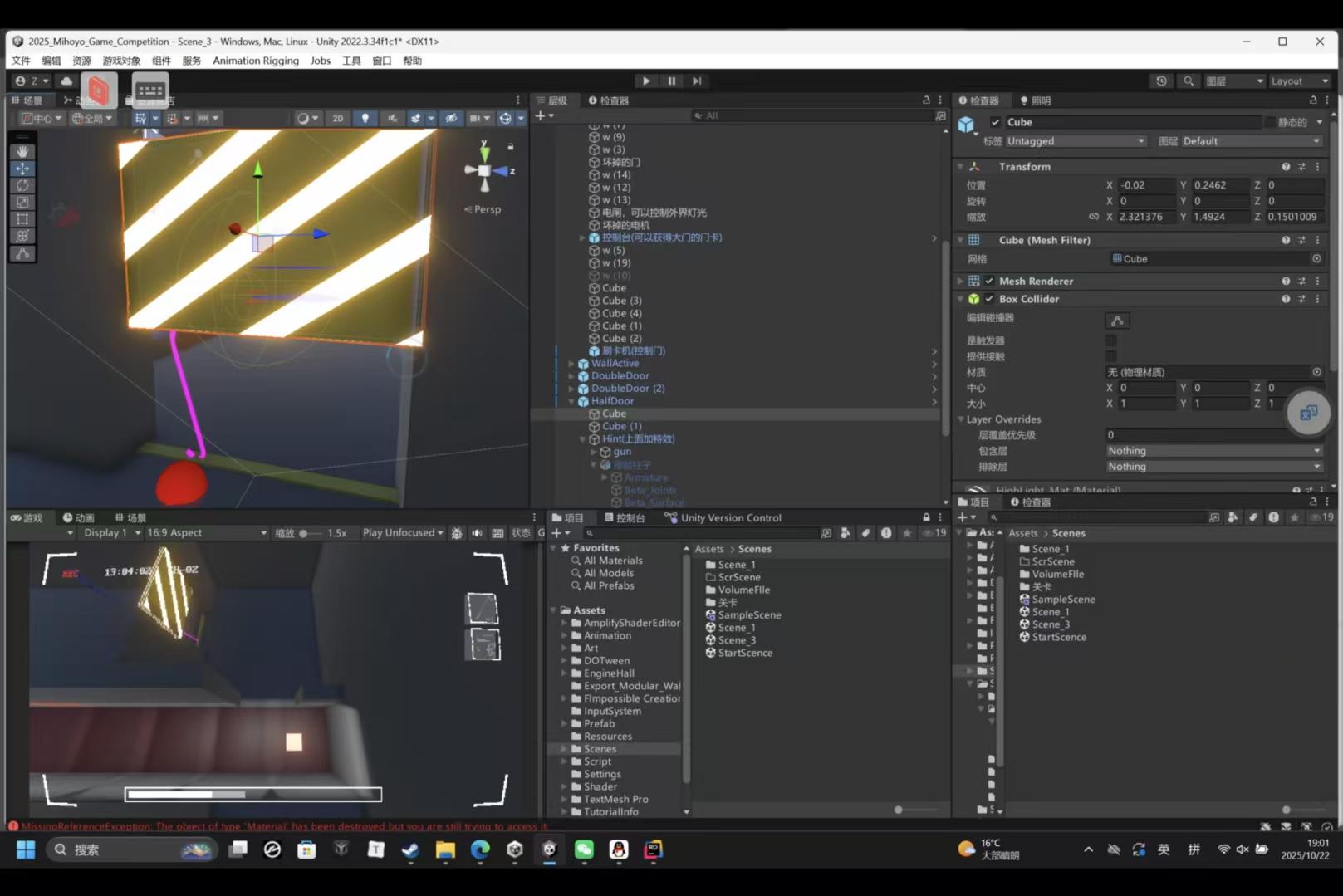Image resolution: width=1343 pixels, height=896 pixels.
Task: Select the Rotate tool in Scene view
Action: click(22, 186)
